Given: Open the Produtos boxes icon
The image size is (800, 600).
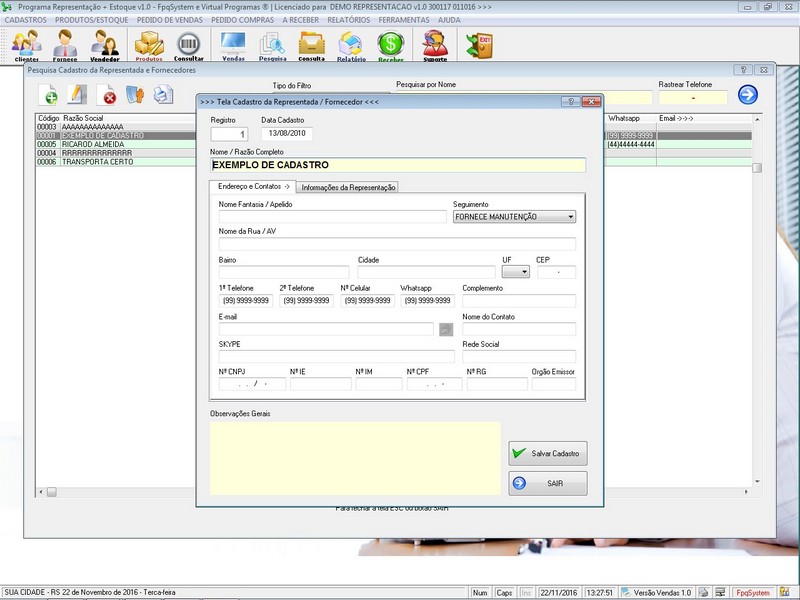Looking at the screenshot, I should pyautogui.click(x=149, y=45).
